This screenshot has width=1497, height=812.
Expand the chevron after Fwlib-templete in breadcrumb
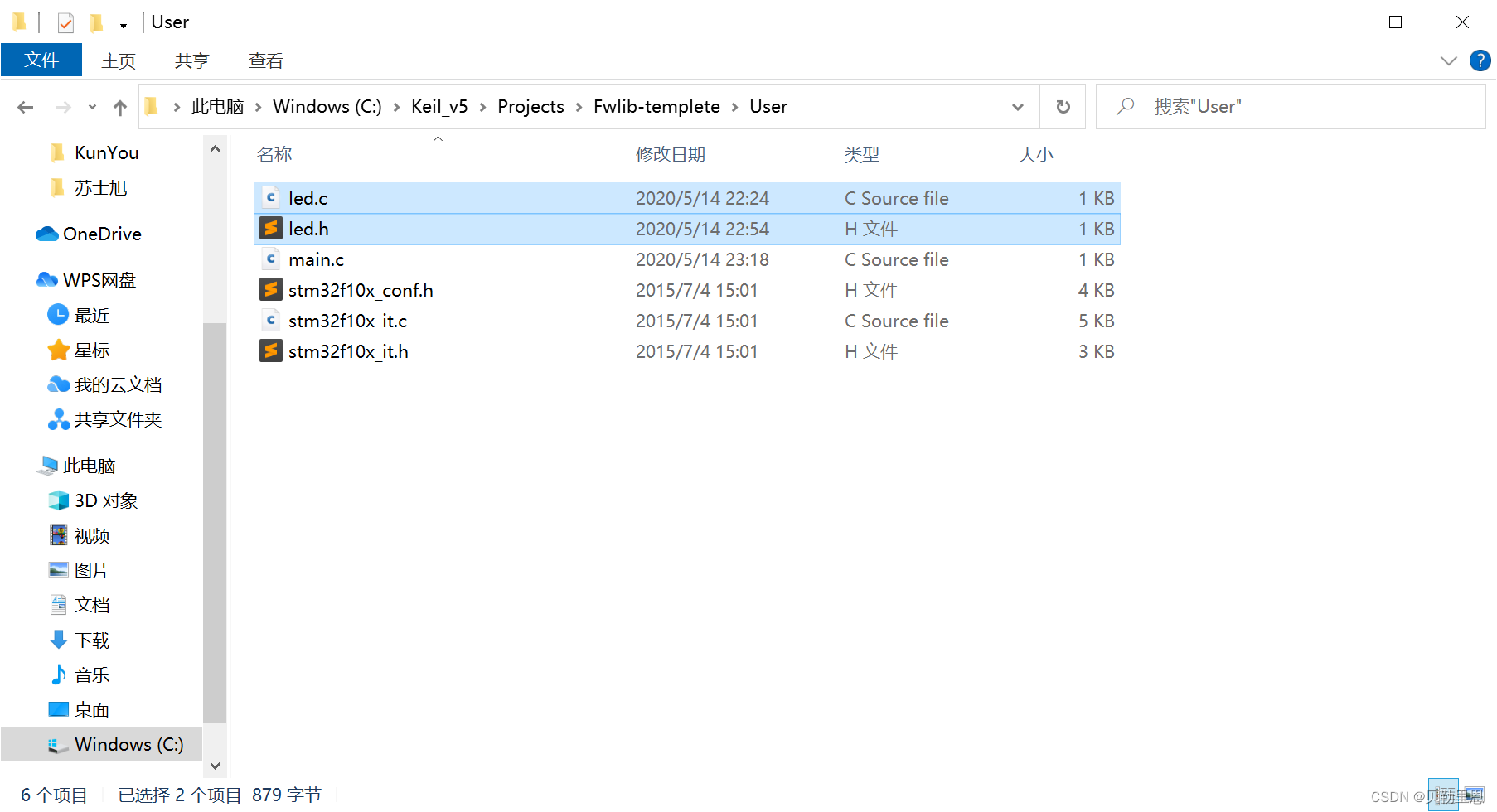(734, 107)
